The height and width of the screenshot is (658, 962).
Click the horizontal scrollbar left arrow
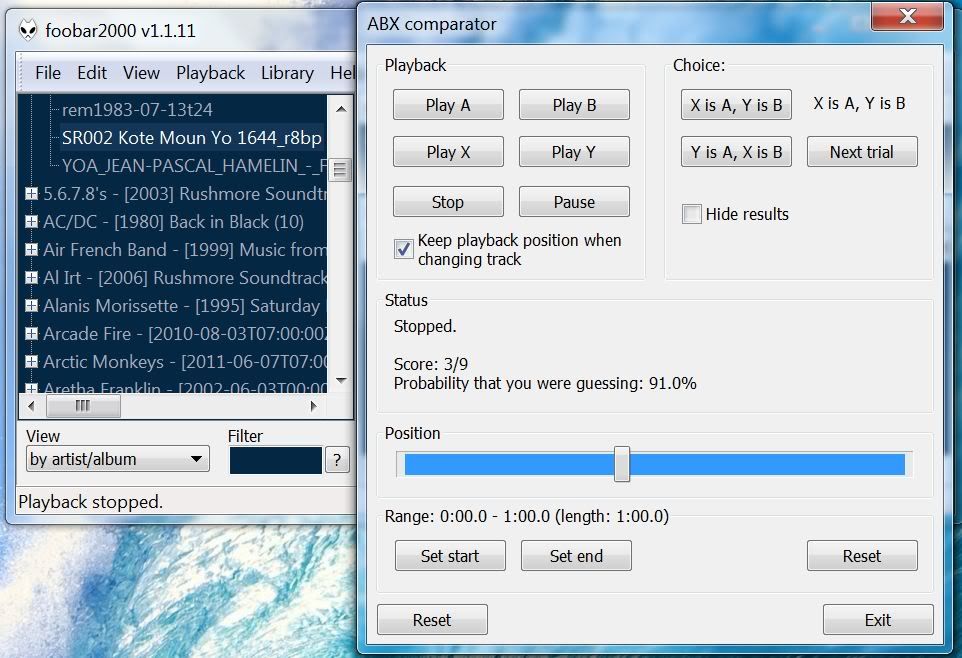[x=32, y=406]
